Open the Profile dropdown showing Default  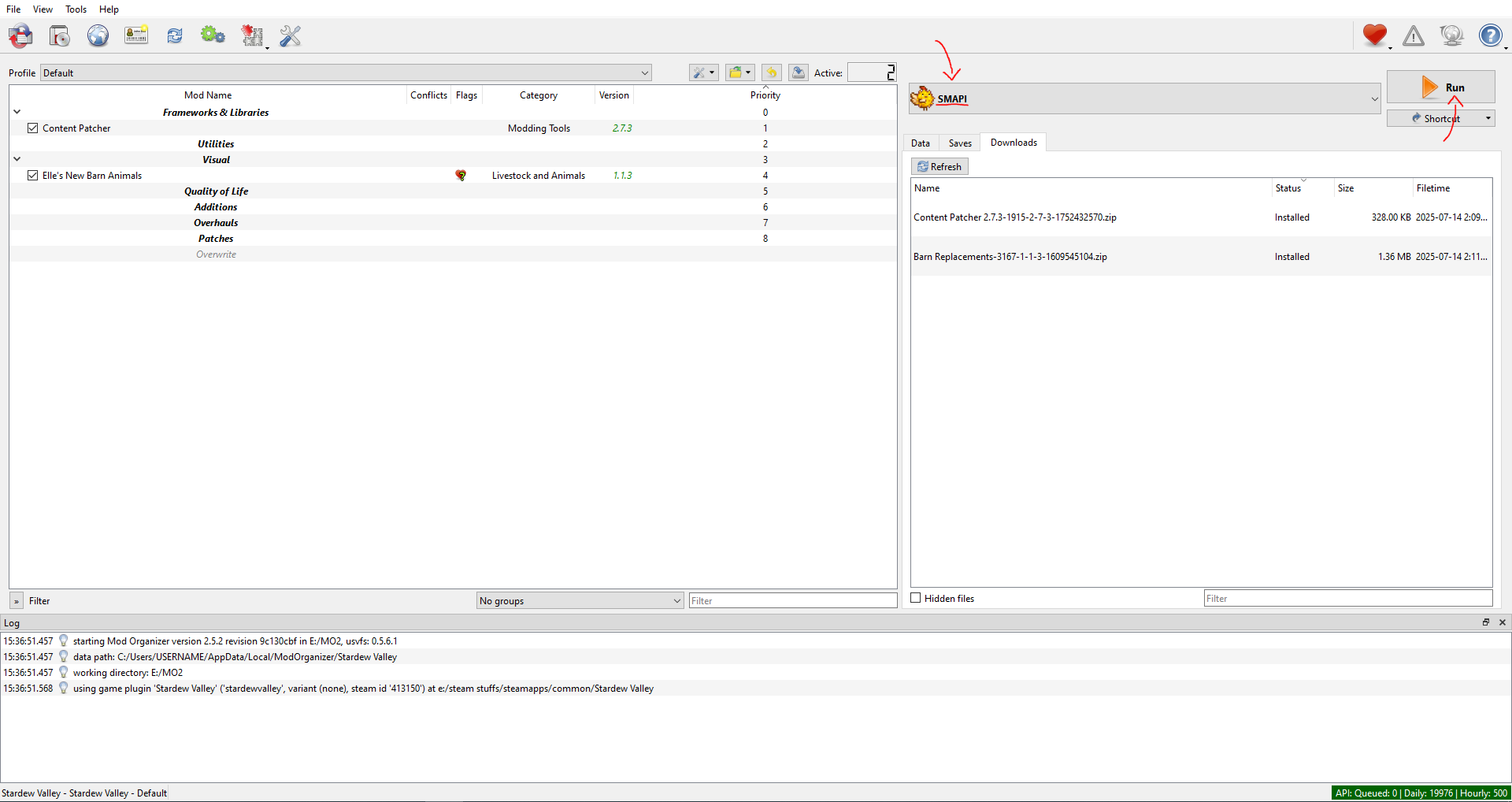346,73
